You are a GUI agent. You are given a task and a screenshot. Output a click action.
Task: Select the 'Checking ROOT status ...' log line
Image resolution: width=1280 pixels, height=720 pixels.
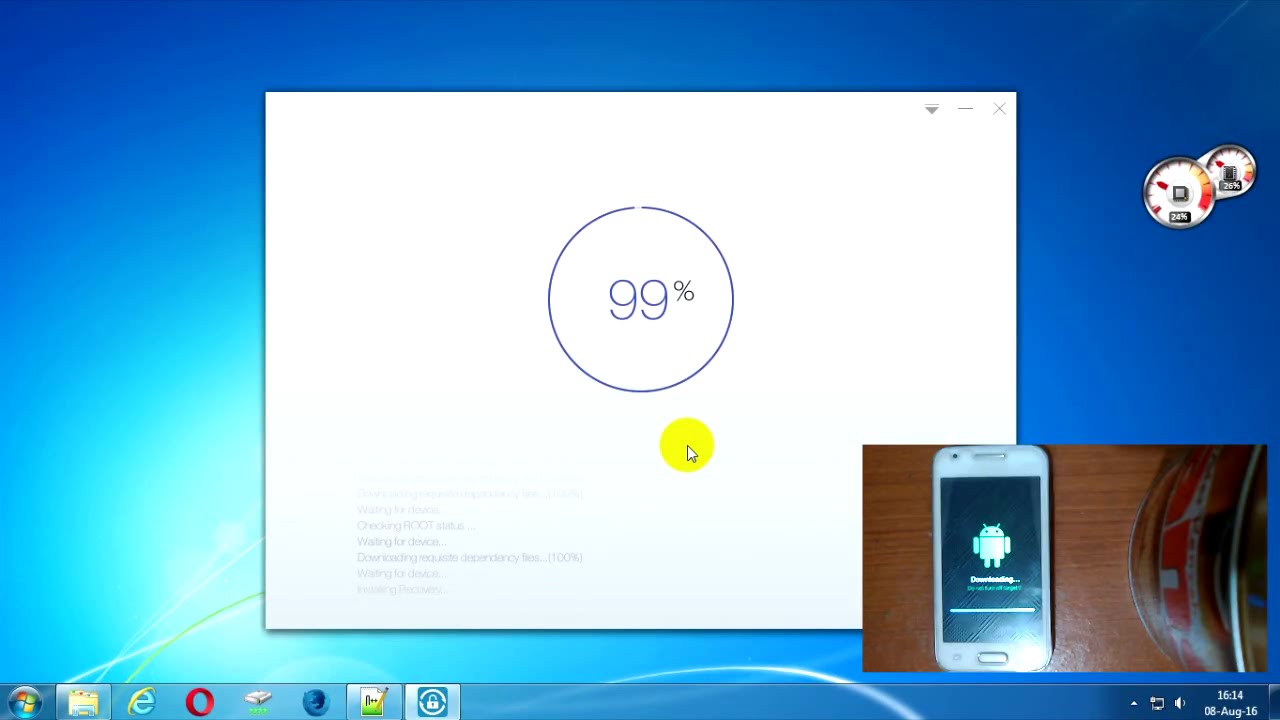tap(414, 525)
